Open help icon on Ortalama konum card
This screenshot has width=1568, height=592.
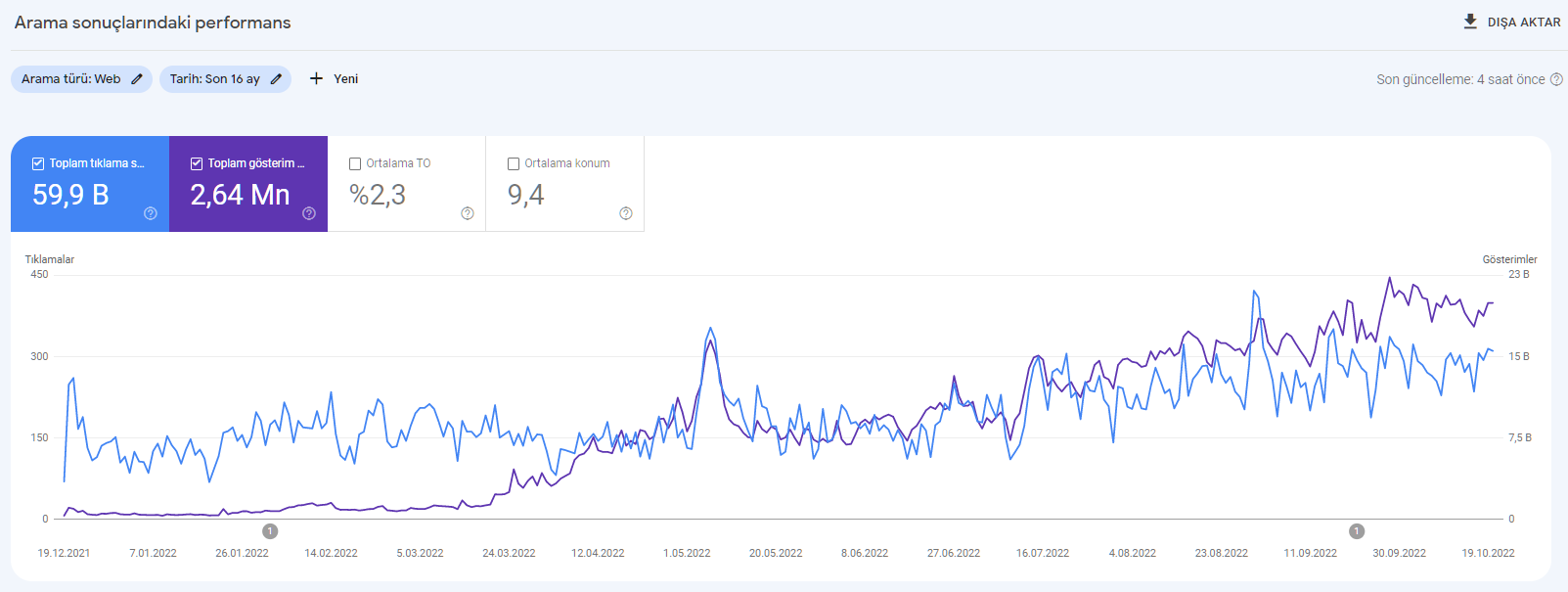point(626,213)
